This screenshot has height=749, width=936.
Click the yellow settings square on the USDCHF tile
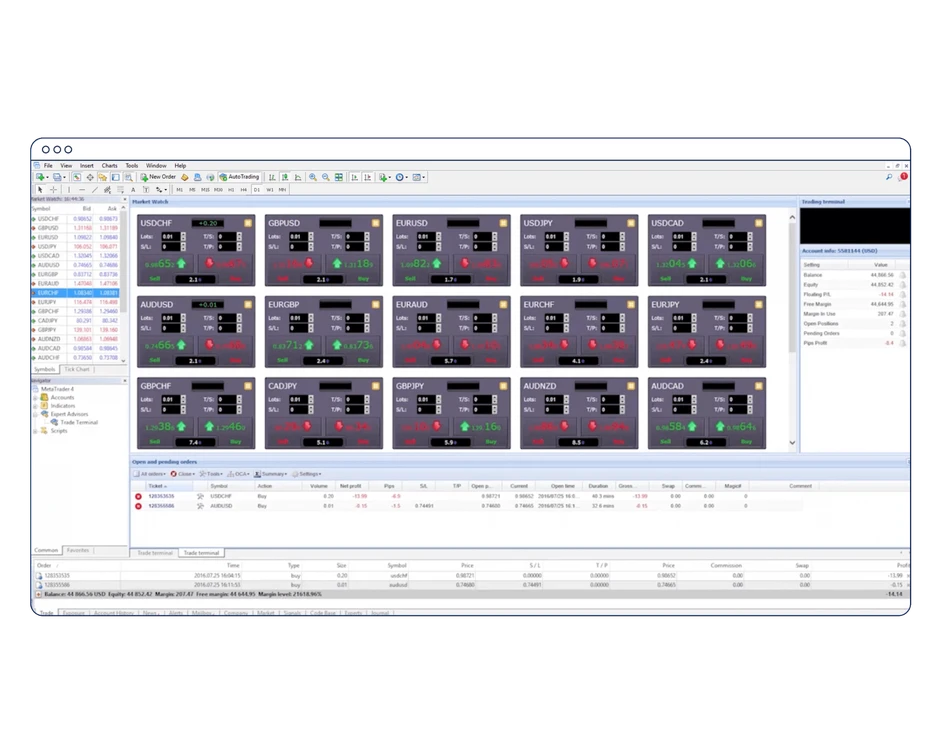(248, 223)
